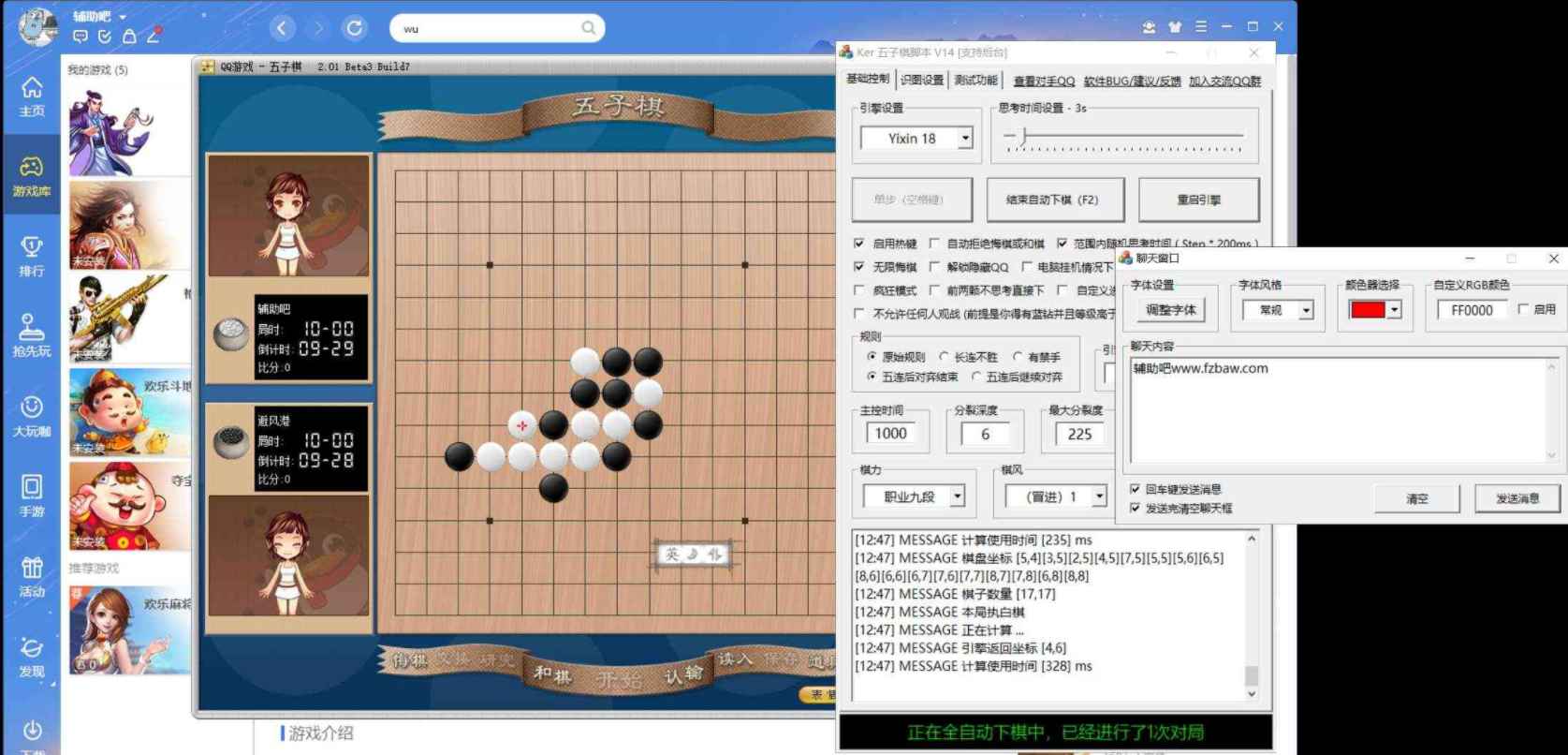
Task: Click the 重启引擎 button
Action: pos(1198,200)
